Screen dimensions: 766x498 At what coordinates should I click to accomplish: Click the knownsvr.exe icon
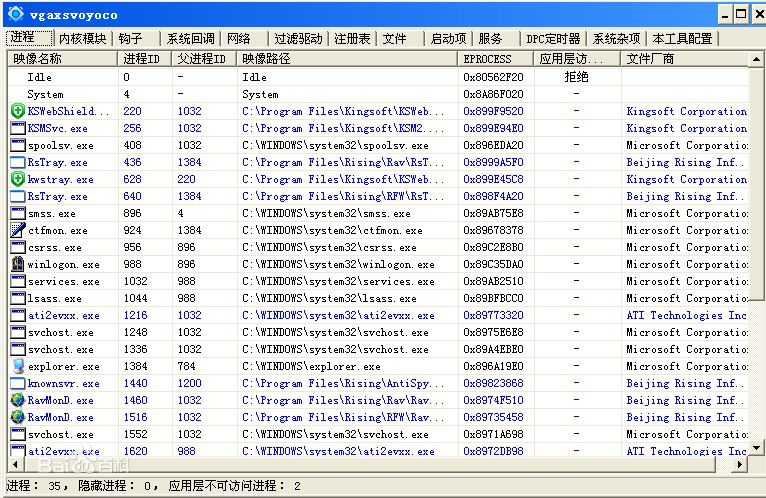18,384
